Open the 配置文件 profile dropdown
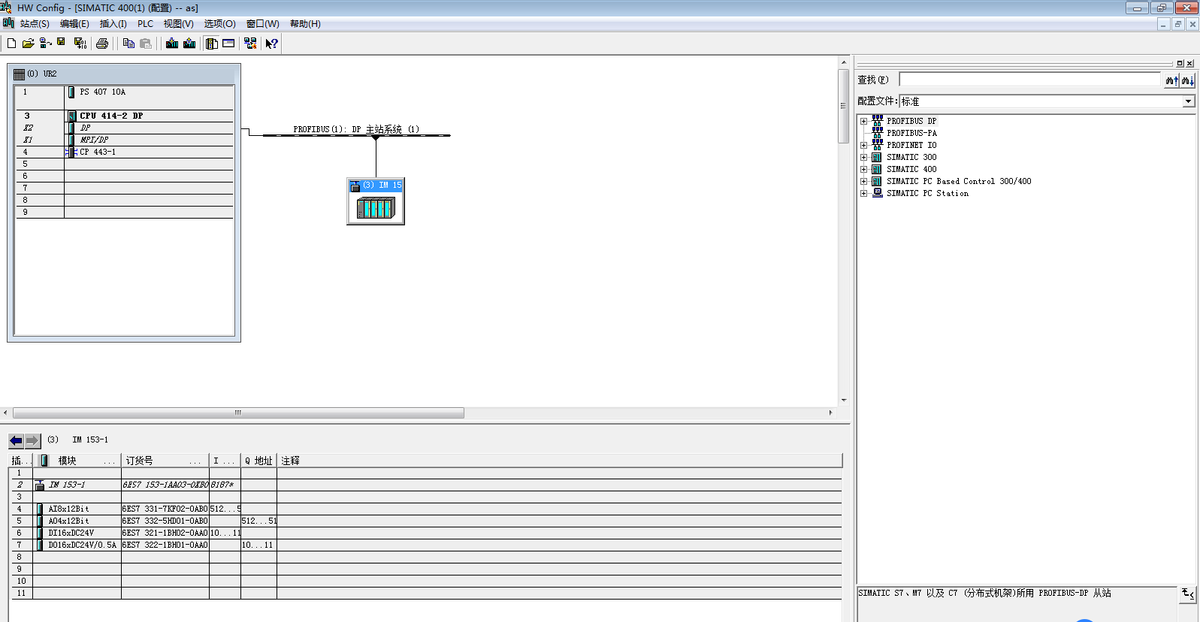The width and height of the screenshot is (1200, 622). 1189,101
